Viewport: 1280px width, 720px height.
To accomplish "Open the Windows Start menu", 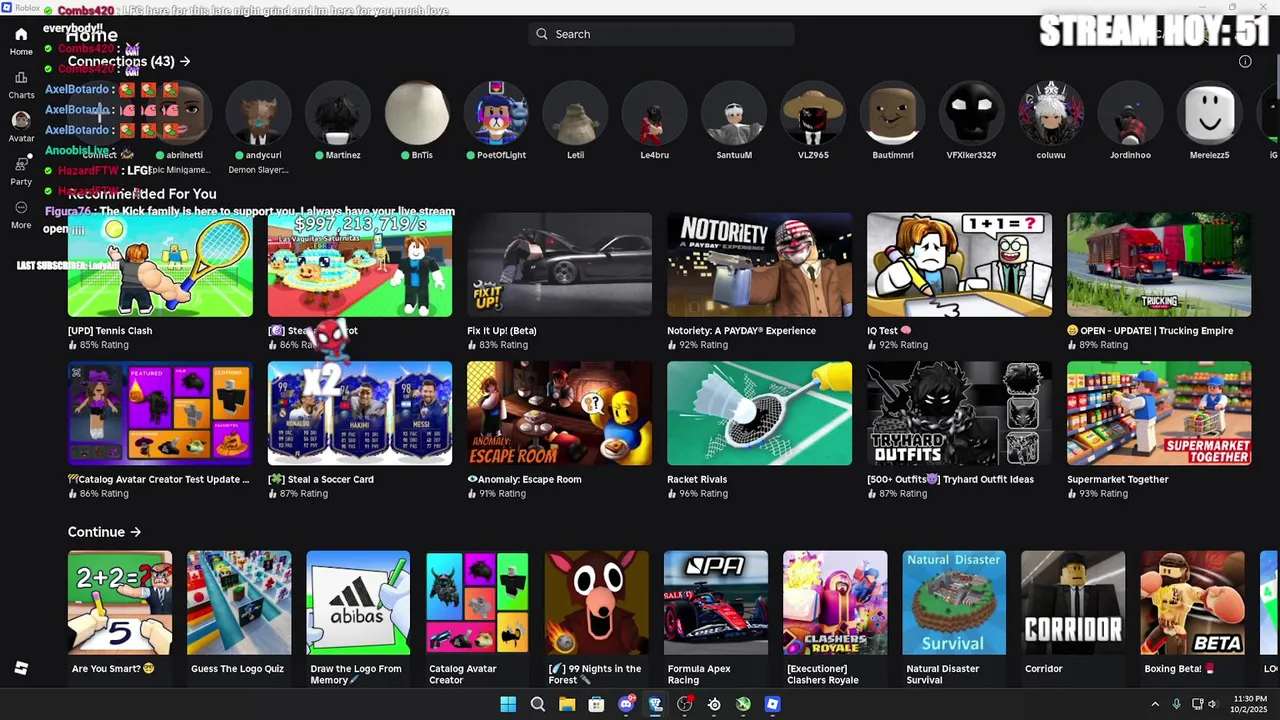I will [508, 704].
